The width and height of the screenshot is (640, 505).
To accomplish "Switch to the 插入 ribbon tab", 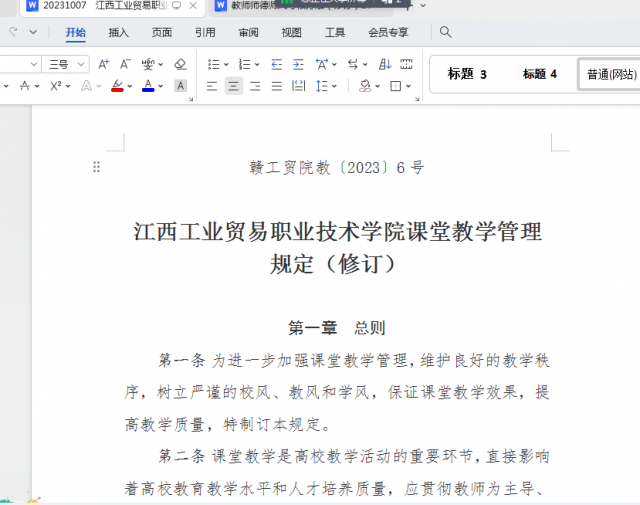I will [x=118, y=32].
